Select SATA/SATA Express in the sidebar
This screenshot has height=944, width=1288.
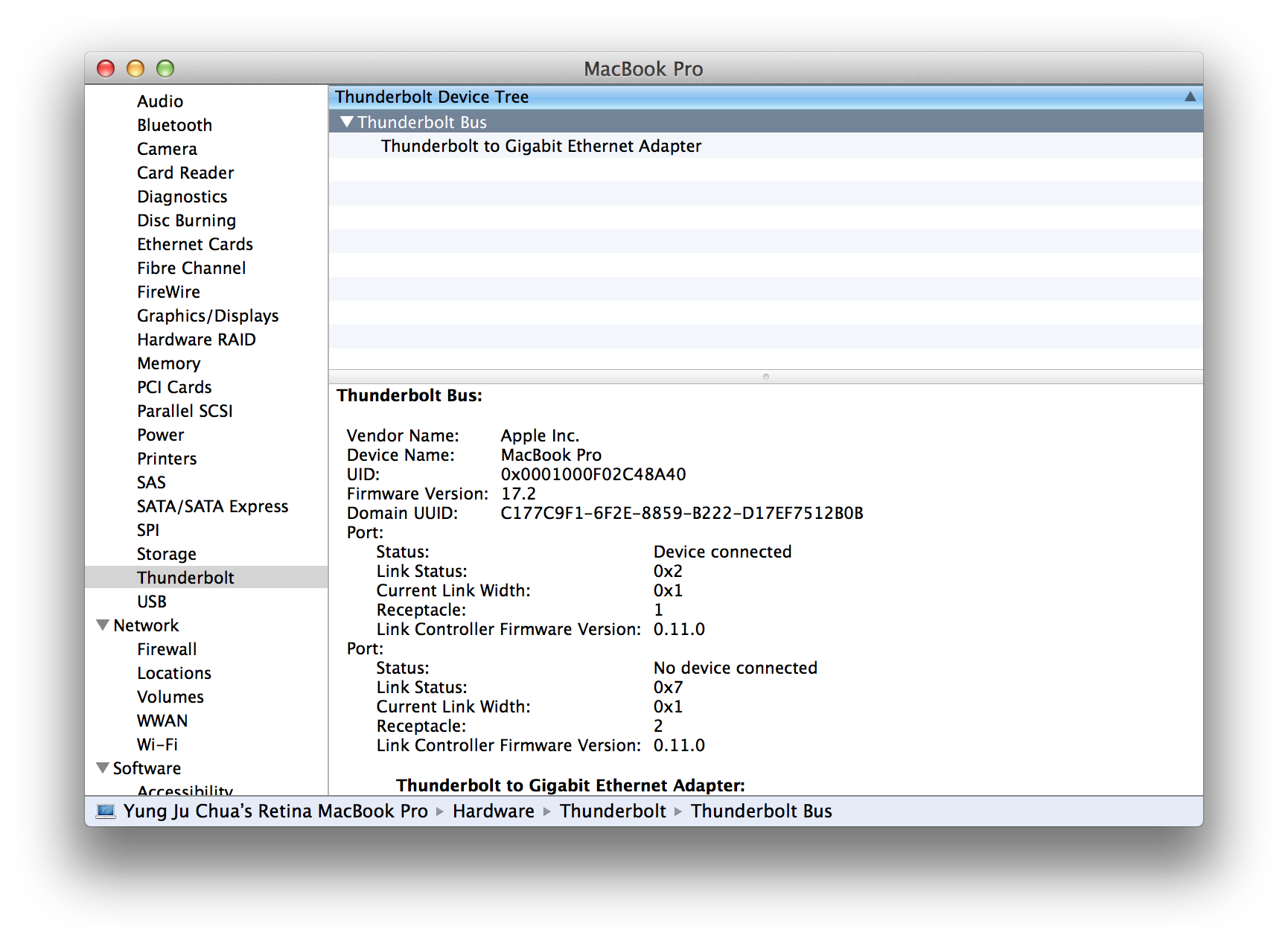coord(213,506)
